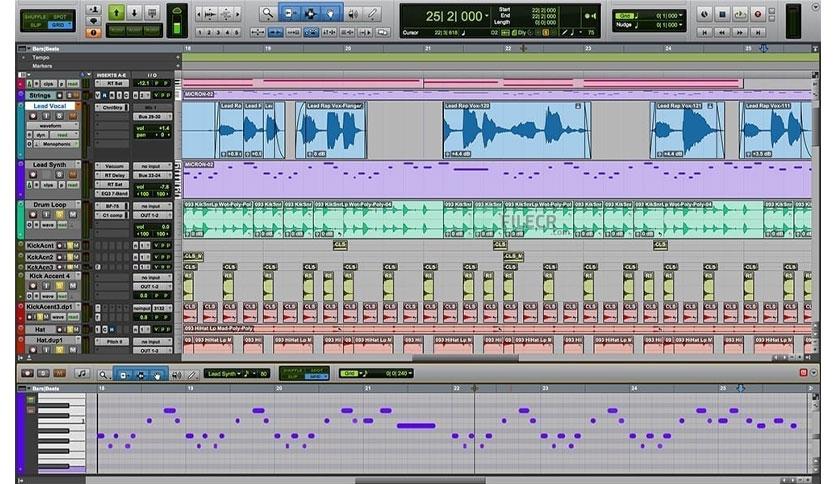Open Lead Synth track selector in MIDI editor
Viewport: 836px width, 484px height.
(x=223, y=374)
